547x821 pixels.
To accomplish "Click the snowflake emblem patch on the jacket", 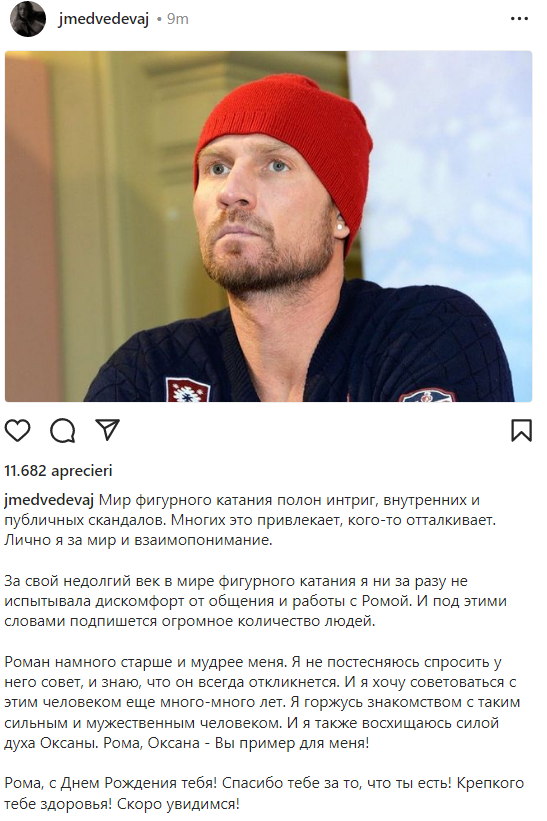I will [187, 390].
